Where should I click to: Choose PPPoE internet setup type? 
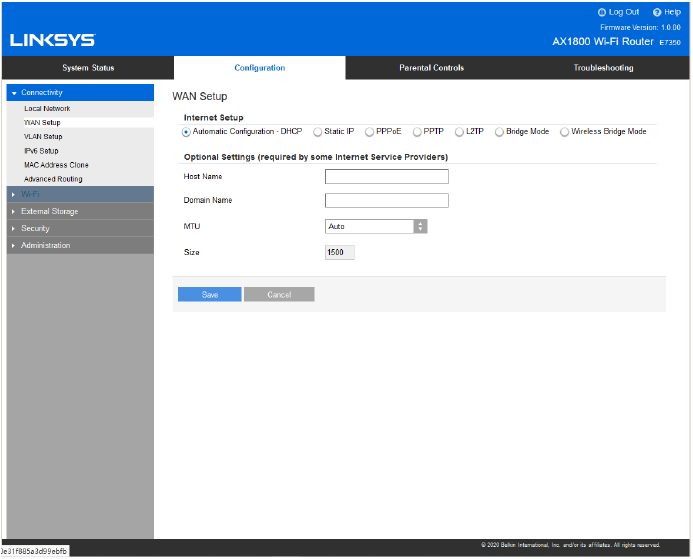(369, 131)
